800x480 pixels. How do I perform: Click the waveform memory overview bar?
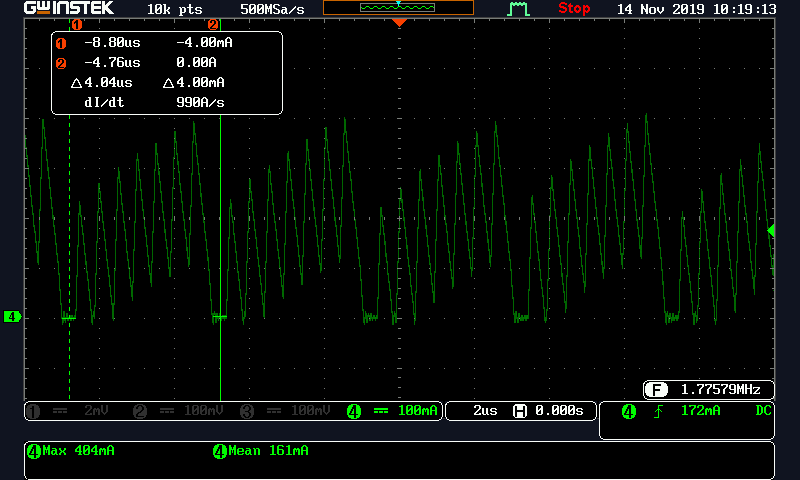coord(398,8)
